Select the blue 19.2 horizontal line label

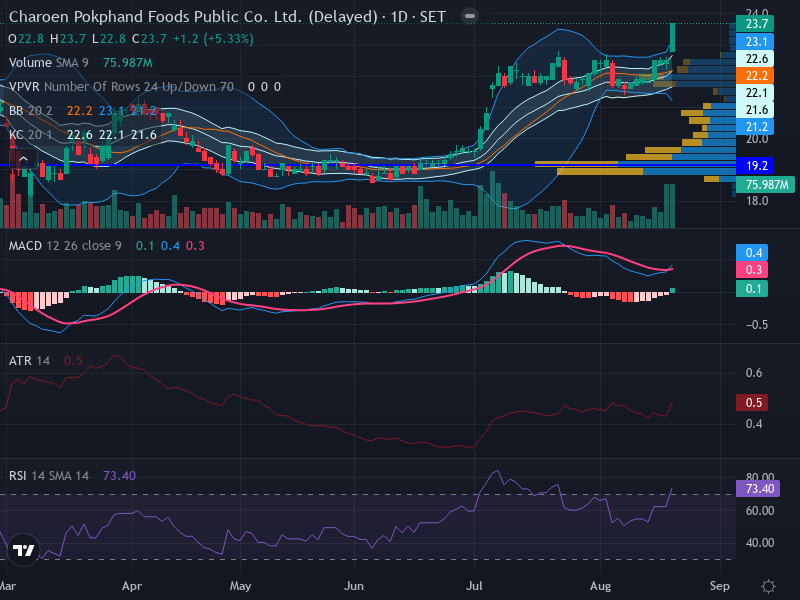pyautogui.click(x=755, y=165)
